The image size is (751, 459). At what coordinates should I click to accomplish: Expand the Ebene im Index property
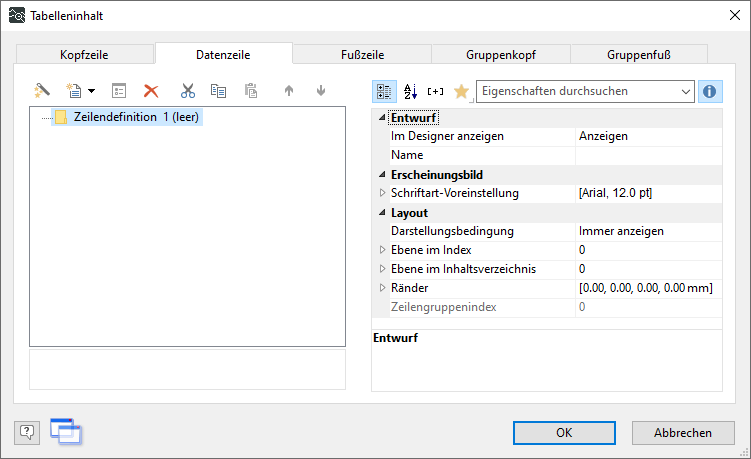point(382,250)
